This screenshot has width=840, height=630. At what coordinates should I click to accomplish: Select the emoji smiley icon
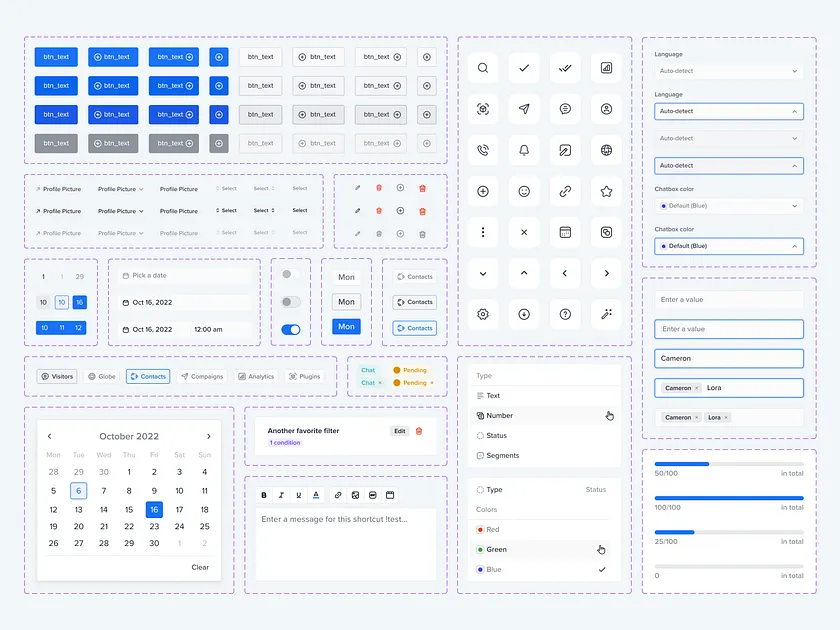pyautogui.click(x=524, y=190)
